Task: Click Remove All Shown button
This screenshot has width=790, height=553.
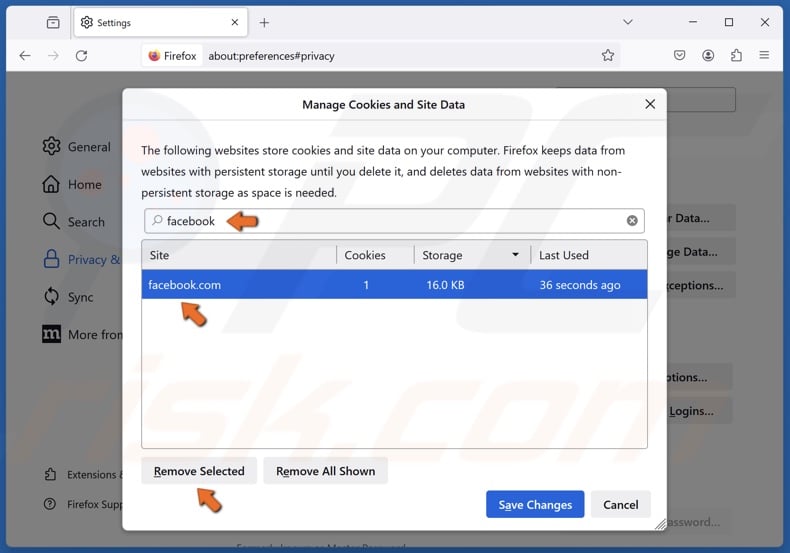Action: pyautogui.click(x=325, y=471)
